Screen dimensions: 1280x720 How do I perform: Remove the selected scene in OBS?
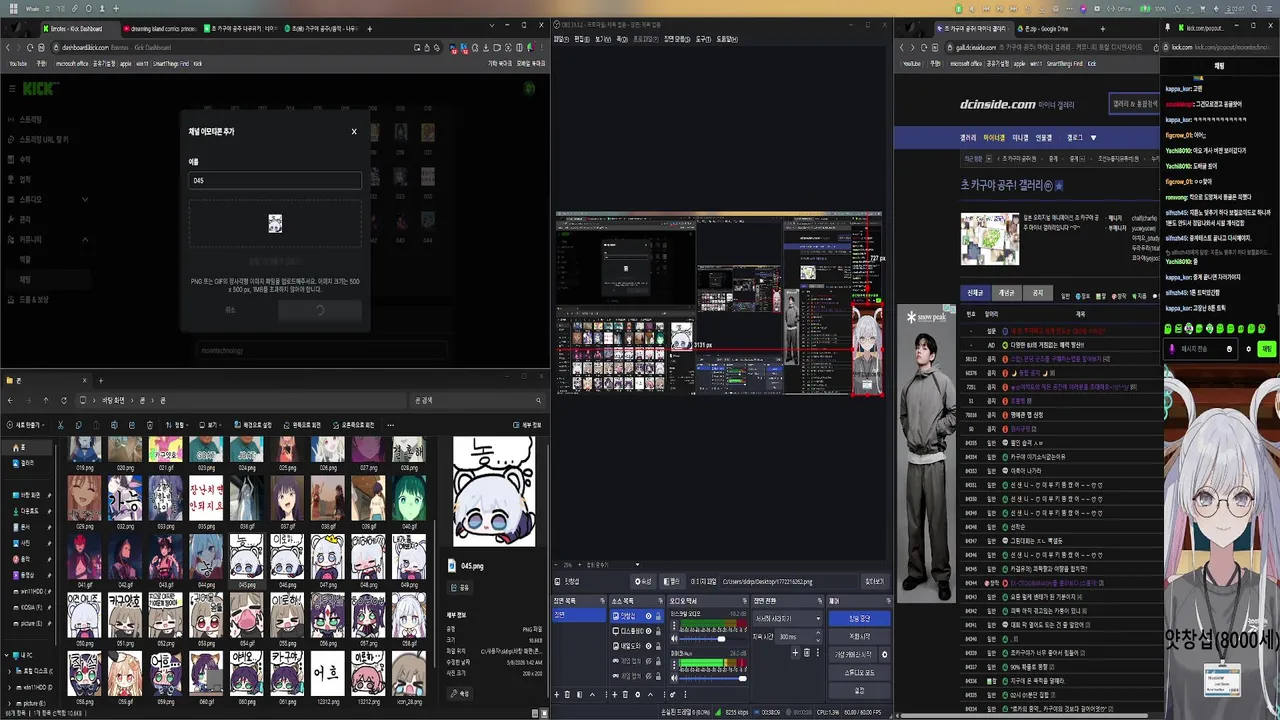pos(567,695)
